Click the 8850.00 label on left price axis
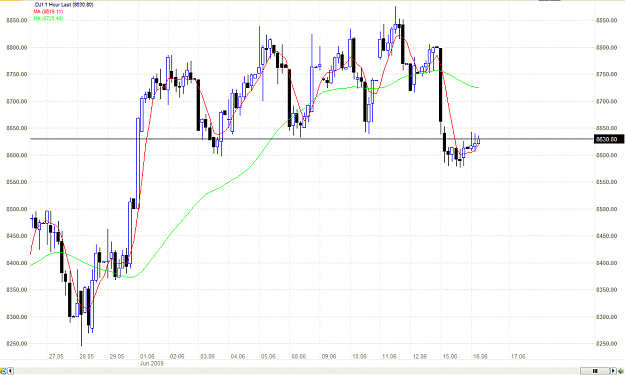This screenshot has width=625, height=375. (x=17, y=20)
